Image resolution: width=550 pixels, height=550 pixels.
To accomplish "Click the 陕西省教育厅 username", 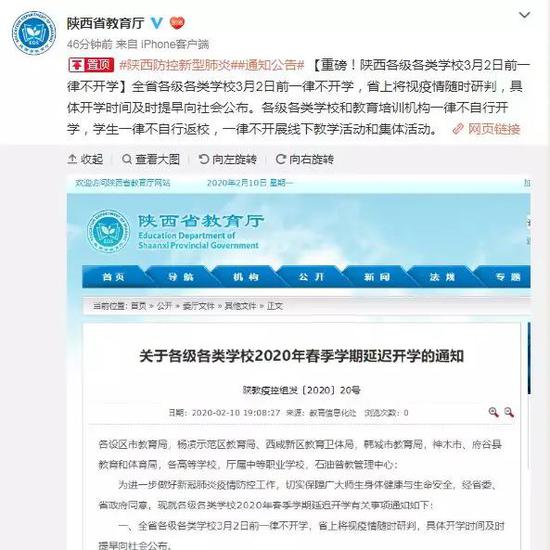I will [106, 24].
